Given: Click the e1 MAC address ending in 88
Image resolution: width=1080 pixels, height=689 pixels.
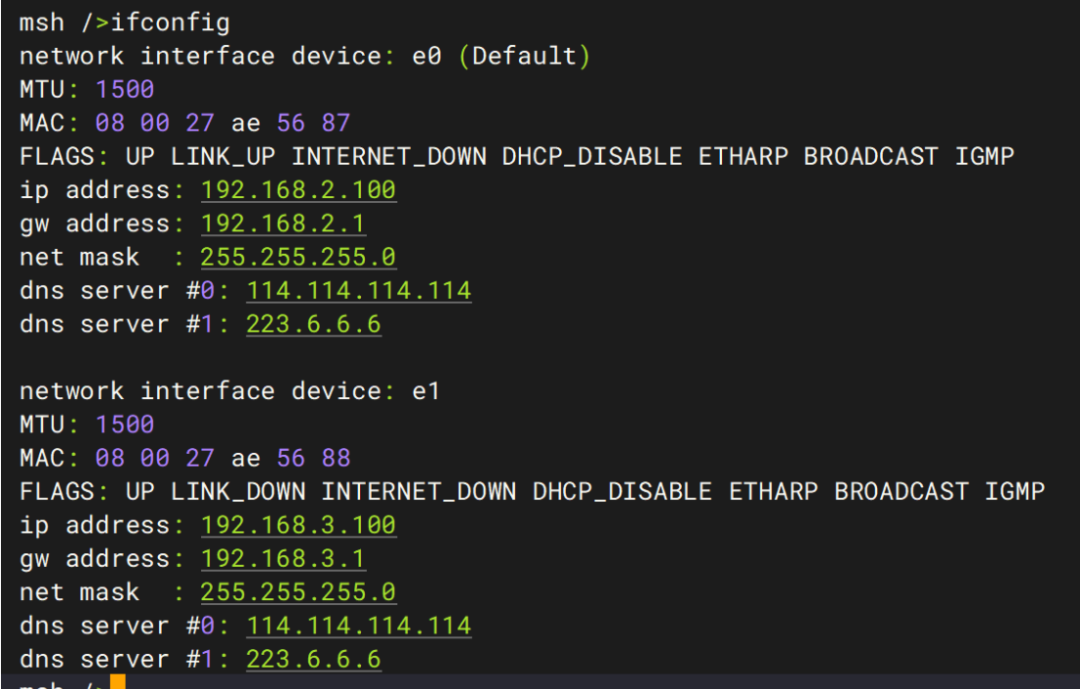Looking at the screenshot, I should pyautogui.click(x=223, y=458).
